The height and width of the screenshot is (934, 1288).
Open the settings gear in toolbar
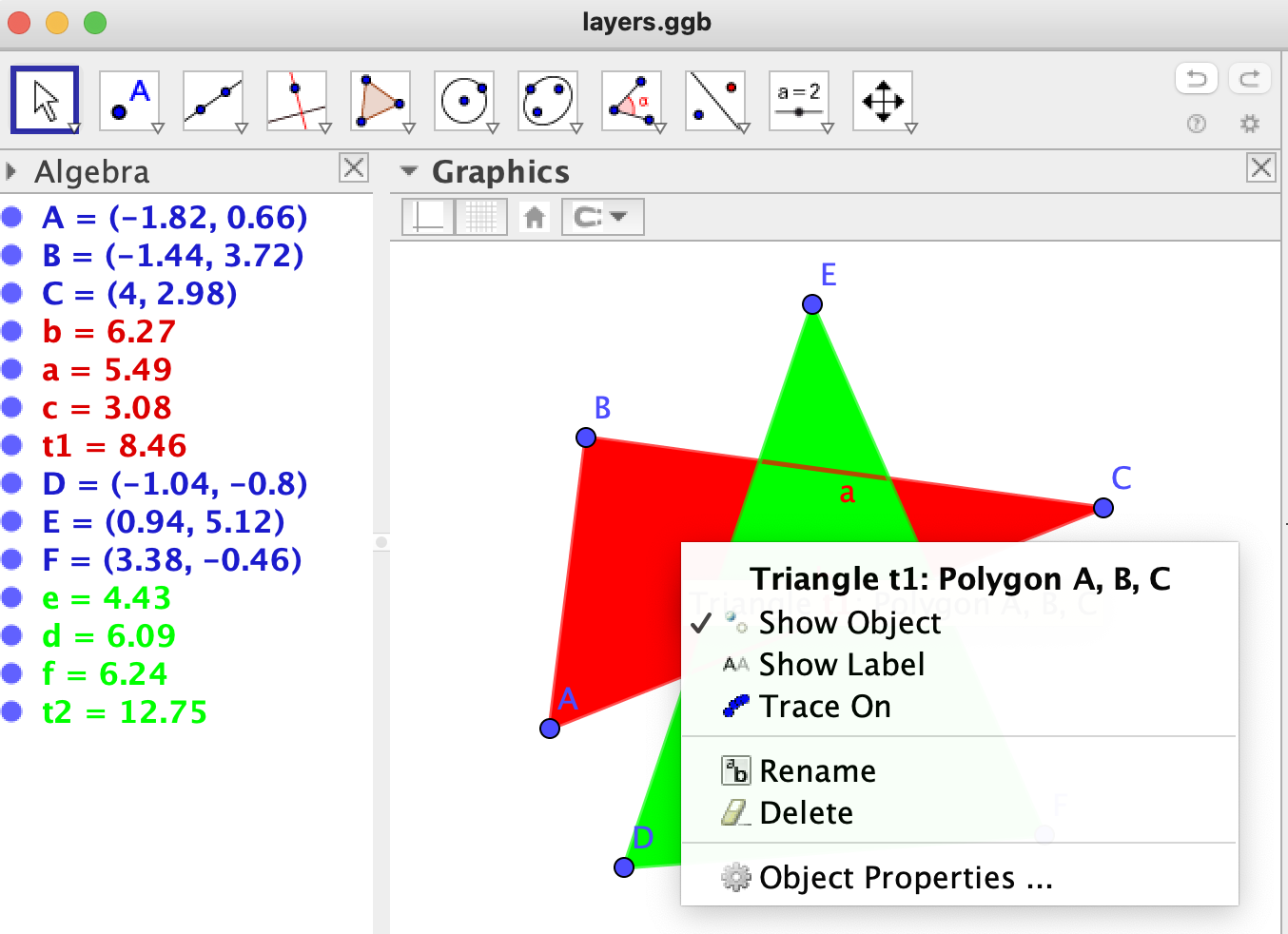pyautogui.click(x=1250, y=124)
